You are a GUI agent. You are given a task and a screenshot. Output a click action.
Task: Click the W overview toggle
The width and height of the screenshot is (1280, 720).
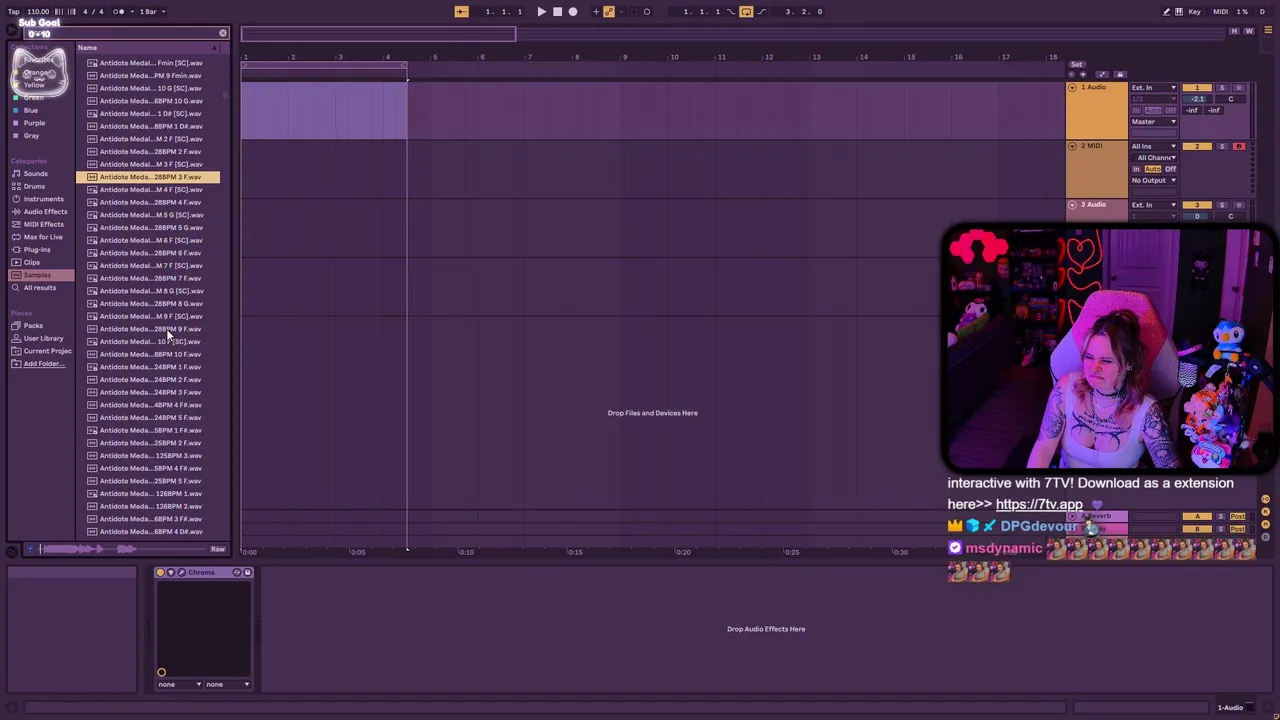(x=1249, y=31)
